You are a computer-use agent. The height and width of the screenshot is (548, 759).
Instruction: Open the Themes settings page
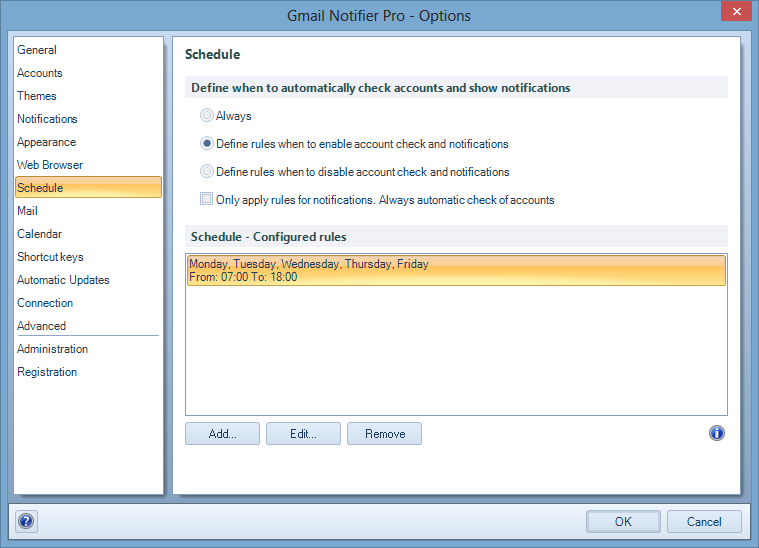pyautogui.click(x=37, y=96)
